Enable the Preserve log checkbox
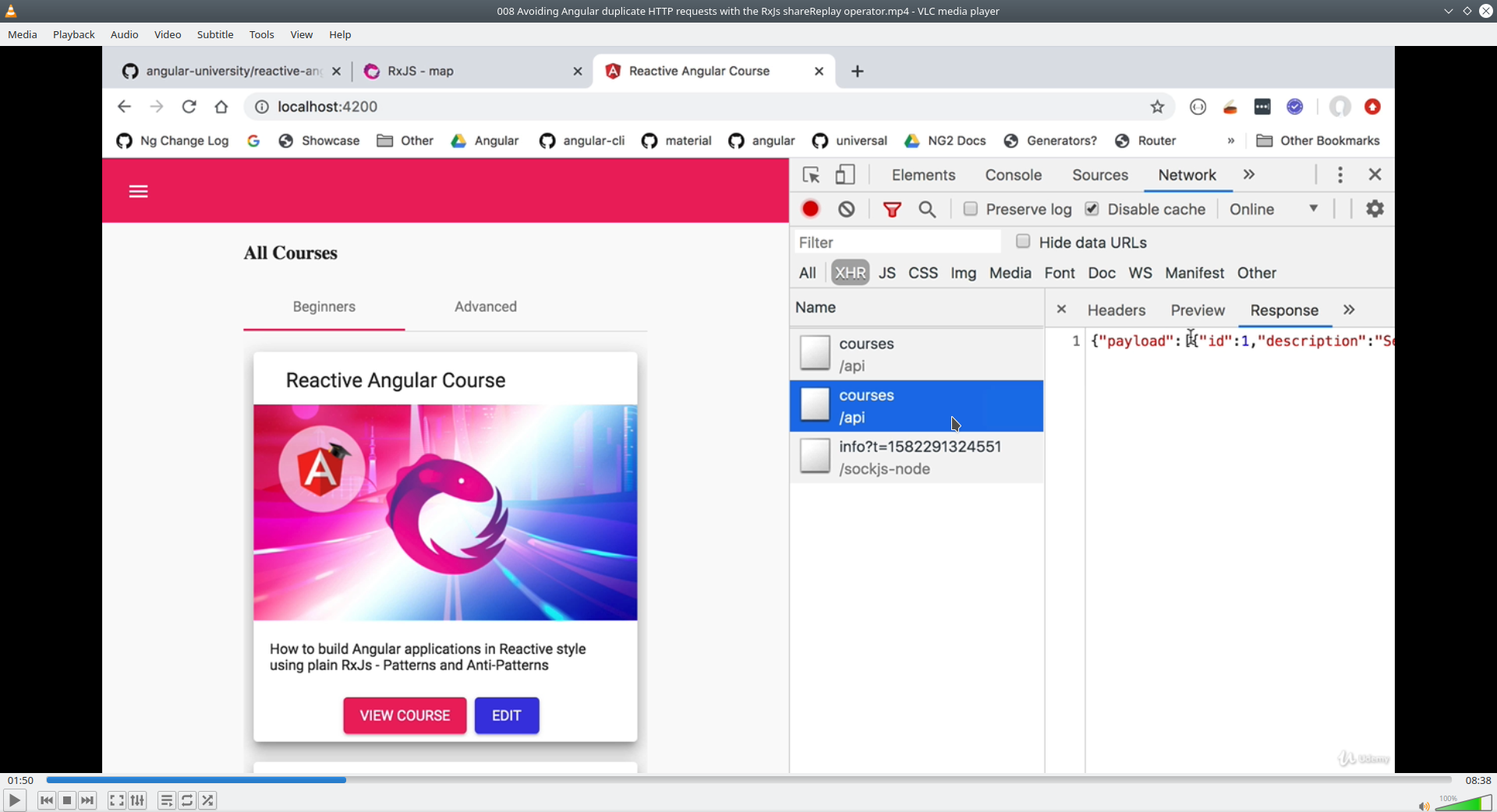1497x812 pixels. (970, 209)
